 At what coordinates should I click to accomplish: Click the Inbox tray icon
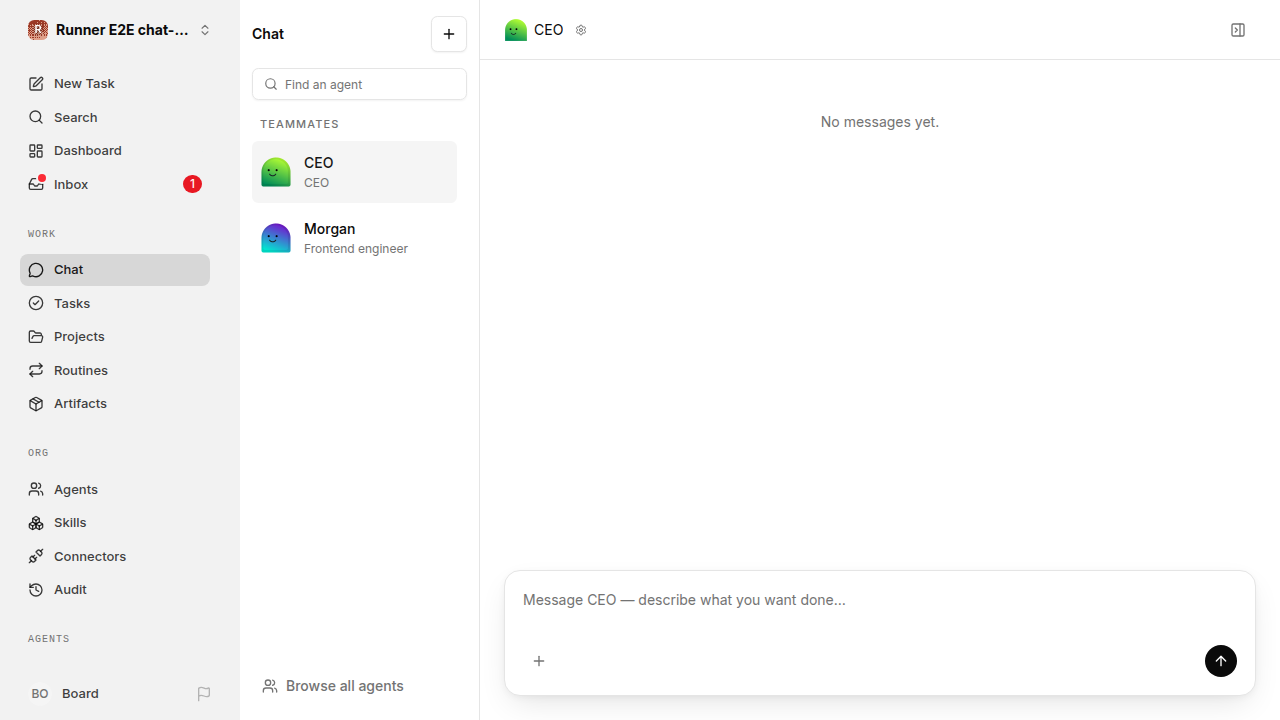(36, 184)
